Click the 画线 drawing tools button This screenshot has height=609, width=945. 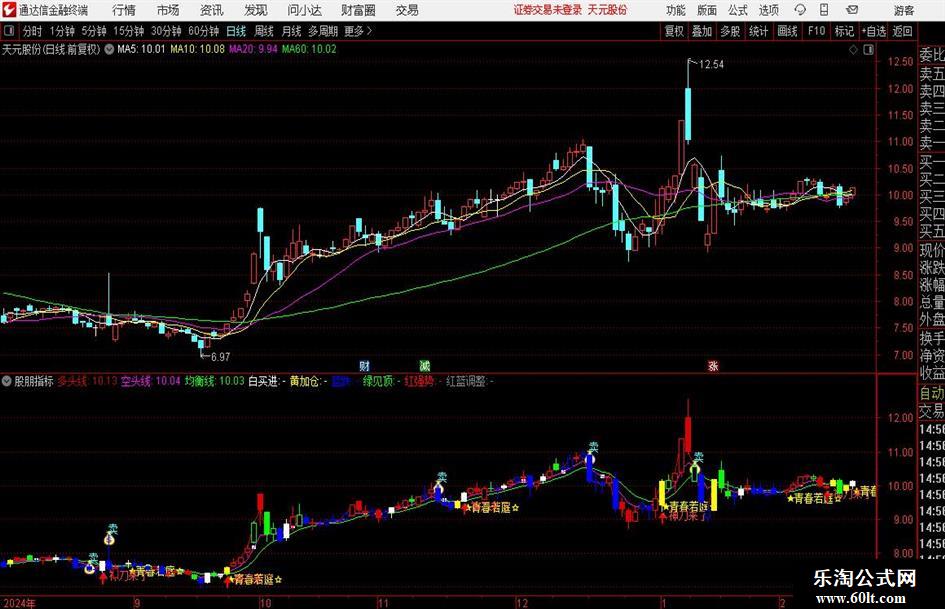point(787,31)
